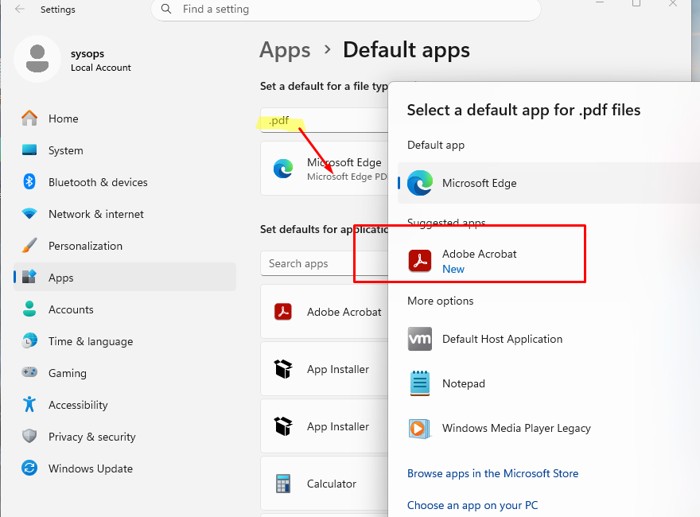The height and width of the screenshot is (517, 700).
Task: Open the System settings label
Action: (66, 150)
